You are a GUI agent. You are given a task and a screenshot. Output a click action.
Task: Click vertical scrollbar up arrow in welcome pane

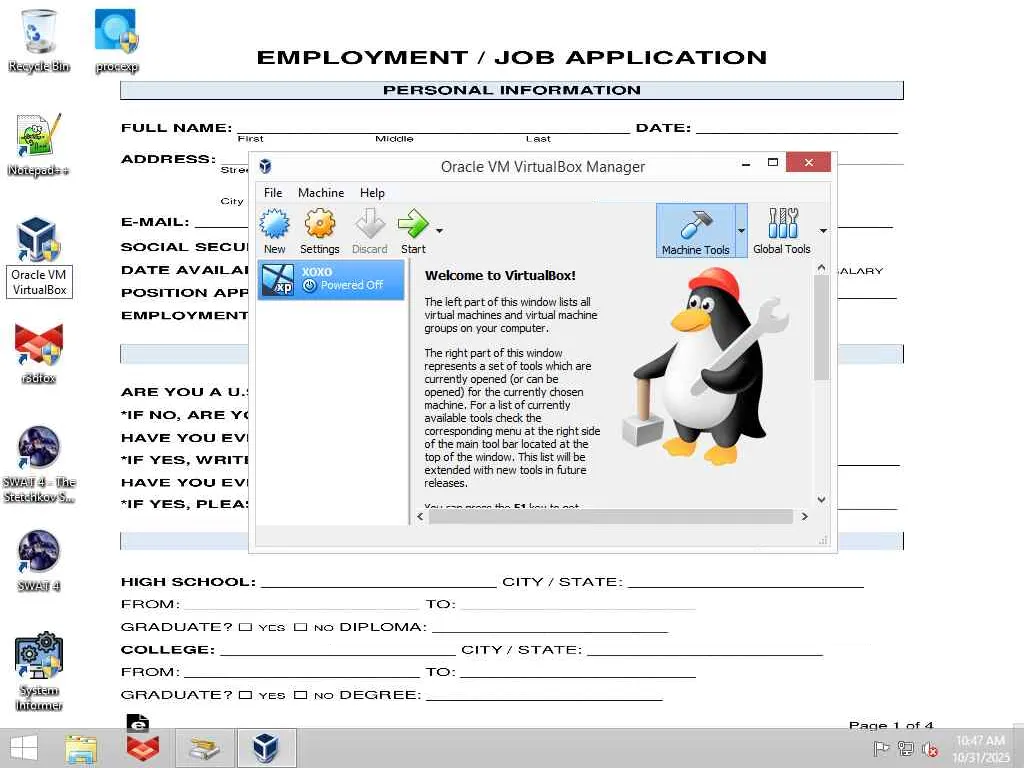tap(822, 268)
